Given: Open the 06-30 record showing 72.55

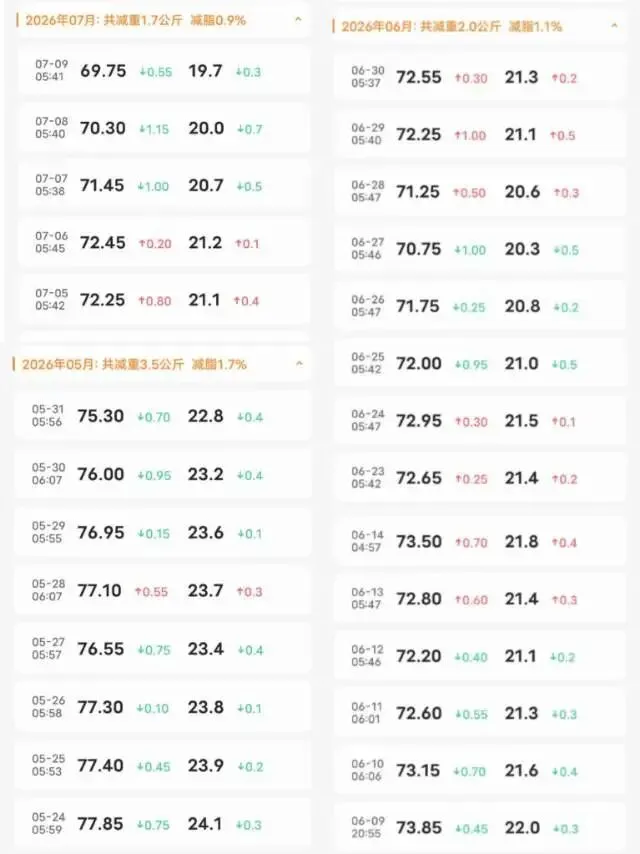Looking at the screenshot, I should (479, 77).
